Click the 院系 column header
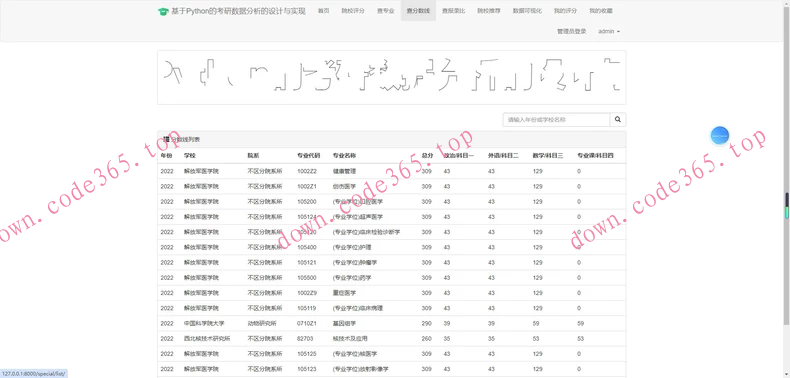Image resolution: width=790 pixels, height=378 pixels. click(x=253, y=156)
